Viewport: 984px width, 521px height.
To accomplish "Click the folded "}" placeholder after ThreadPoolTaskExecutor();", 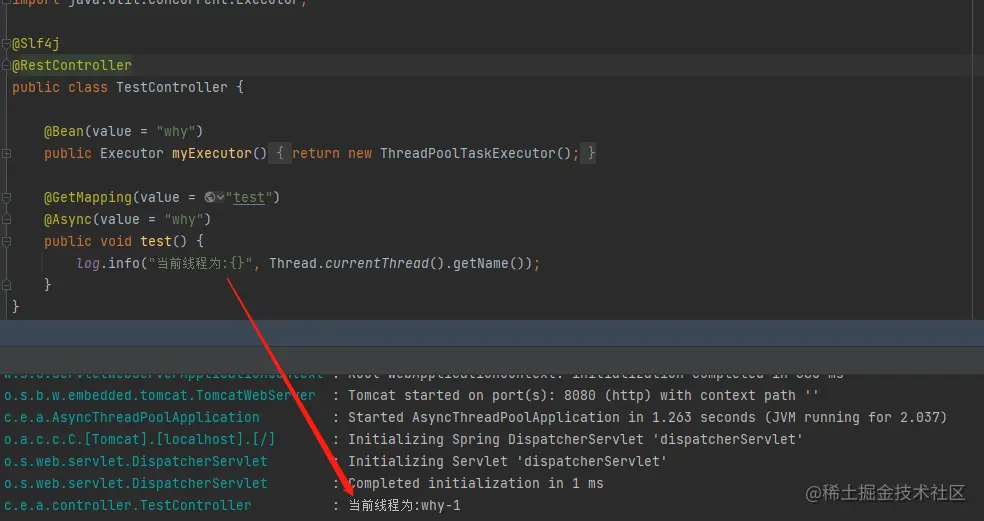I will (x=589, y=153).
